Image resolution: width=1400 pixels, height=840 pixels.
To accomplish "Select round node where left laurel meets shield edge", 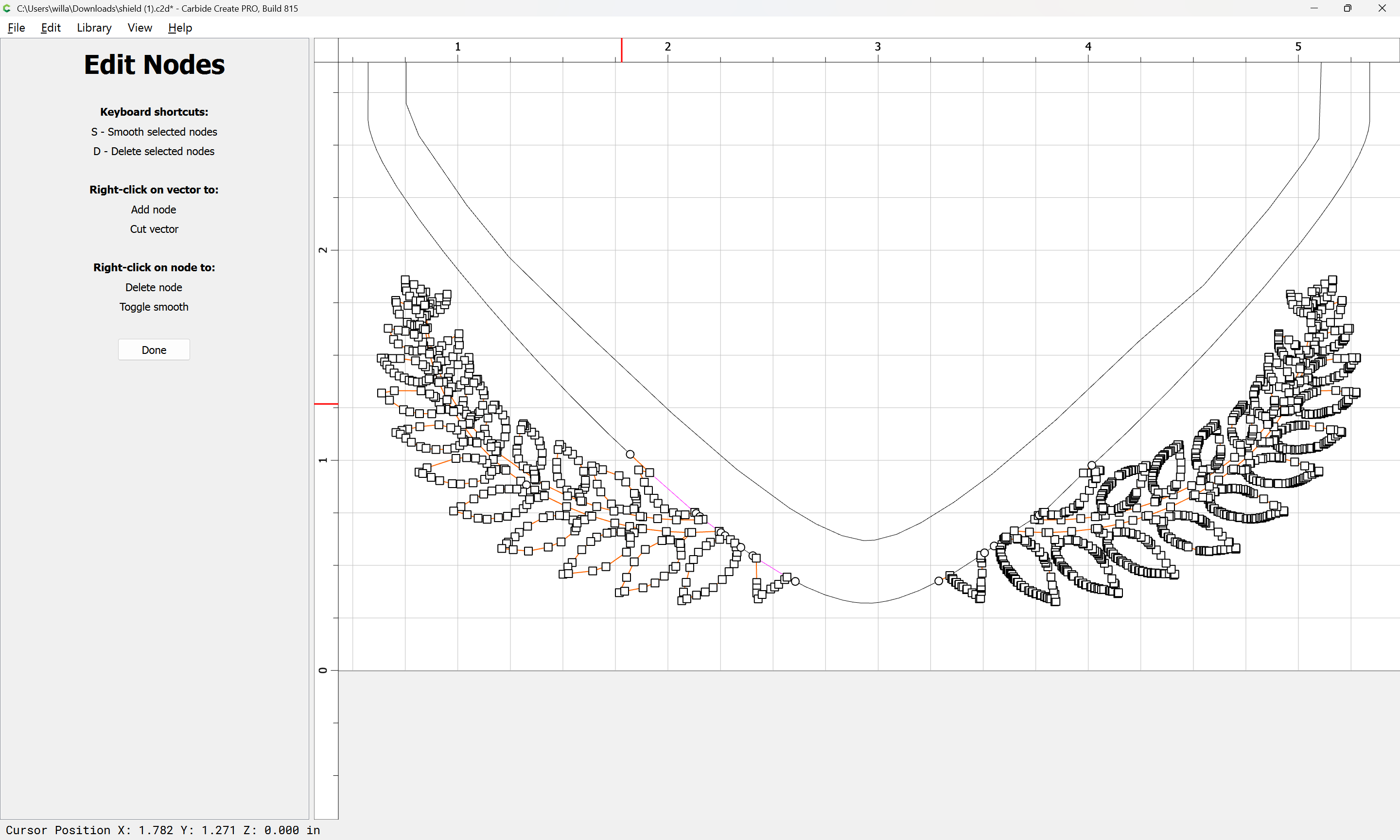I will pos(630,454).
